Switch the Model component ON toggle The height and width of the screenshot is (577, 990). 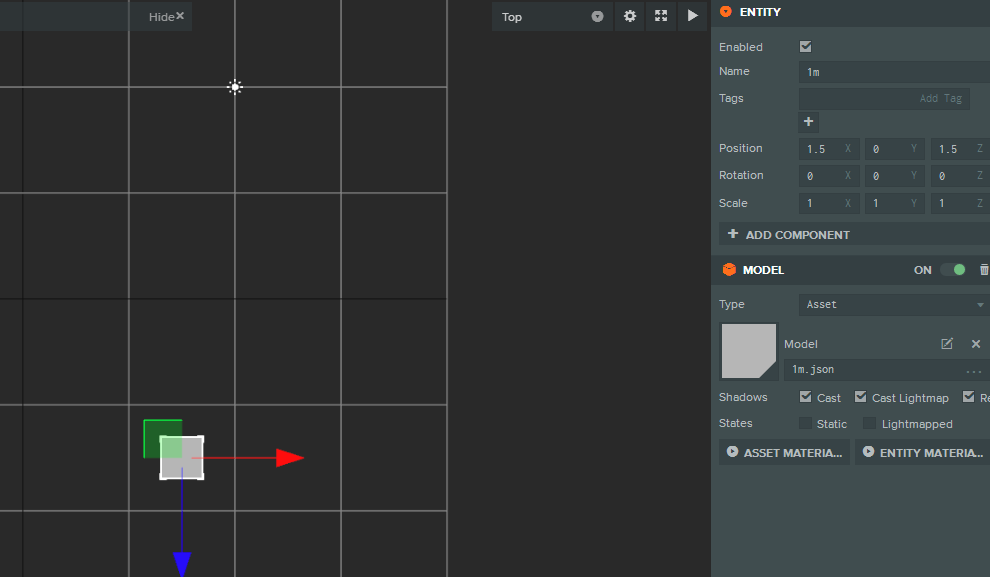click(x=953, y=270)
